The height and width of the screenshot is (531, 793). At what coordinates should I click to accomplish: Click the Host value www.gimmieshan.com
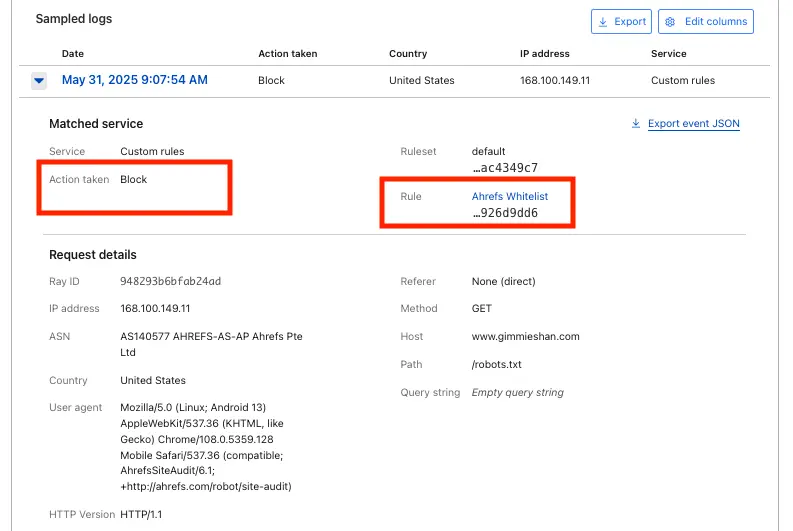[x=525, y=336]
